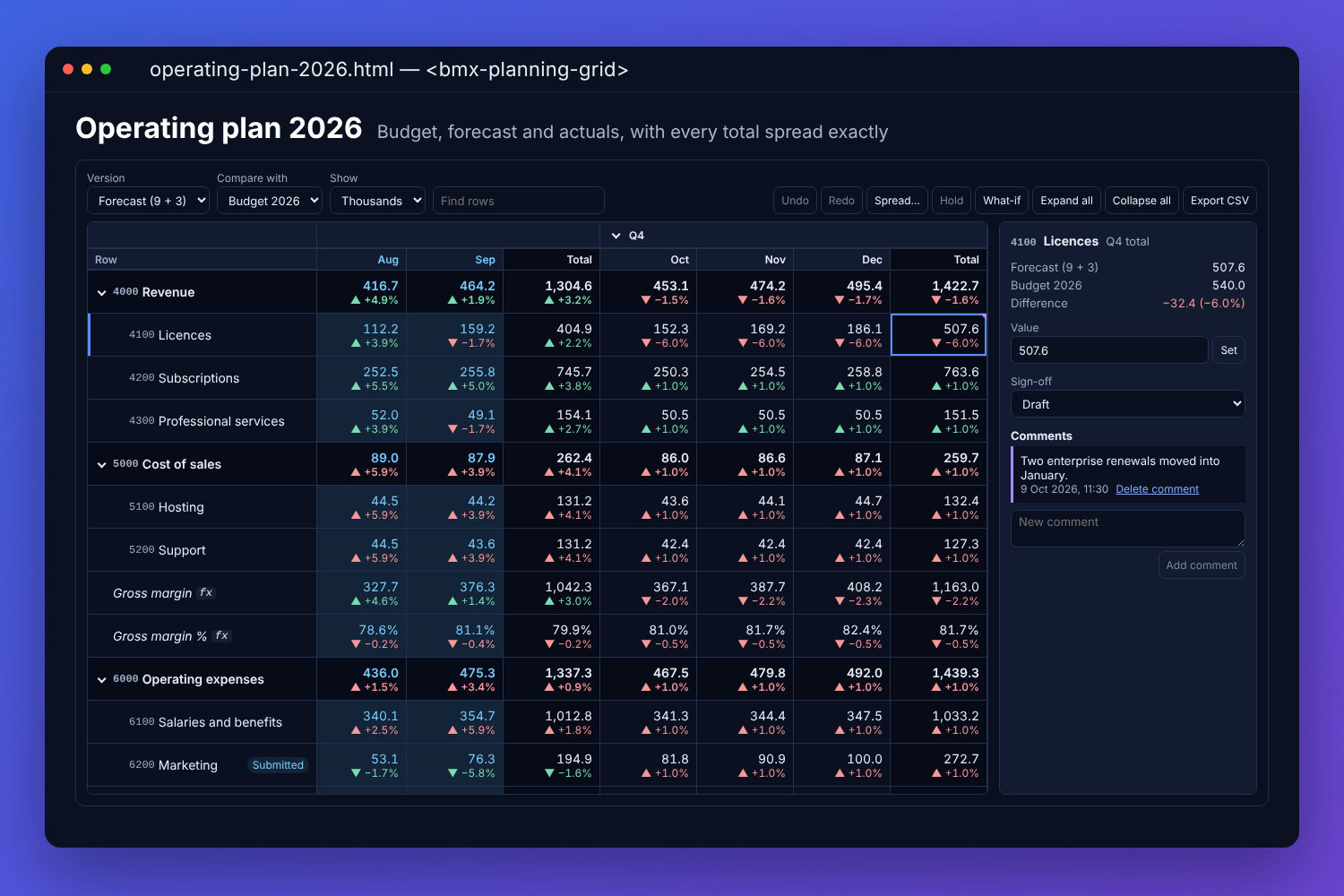The image size is (1344, 896).
Task: Click the fx badge on Gross margin %
Action: point(221,635)
